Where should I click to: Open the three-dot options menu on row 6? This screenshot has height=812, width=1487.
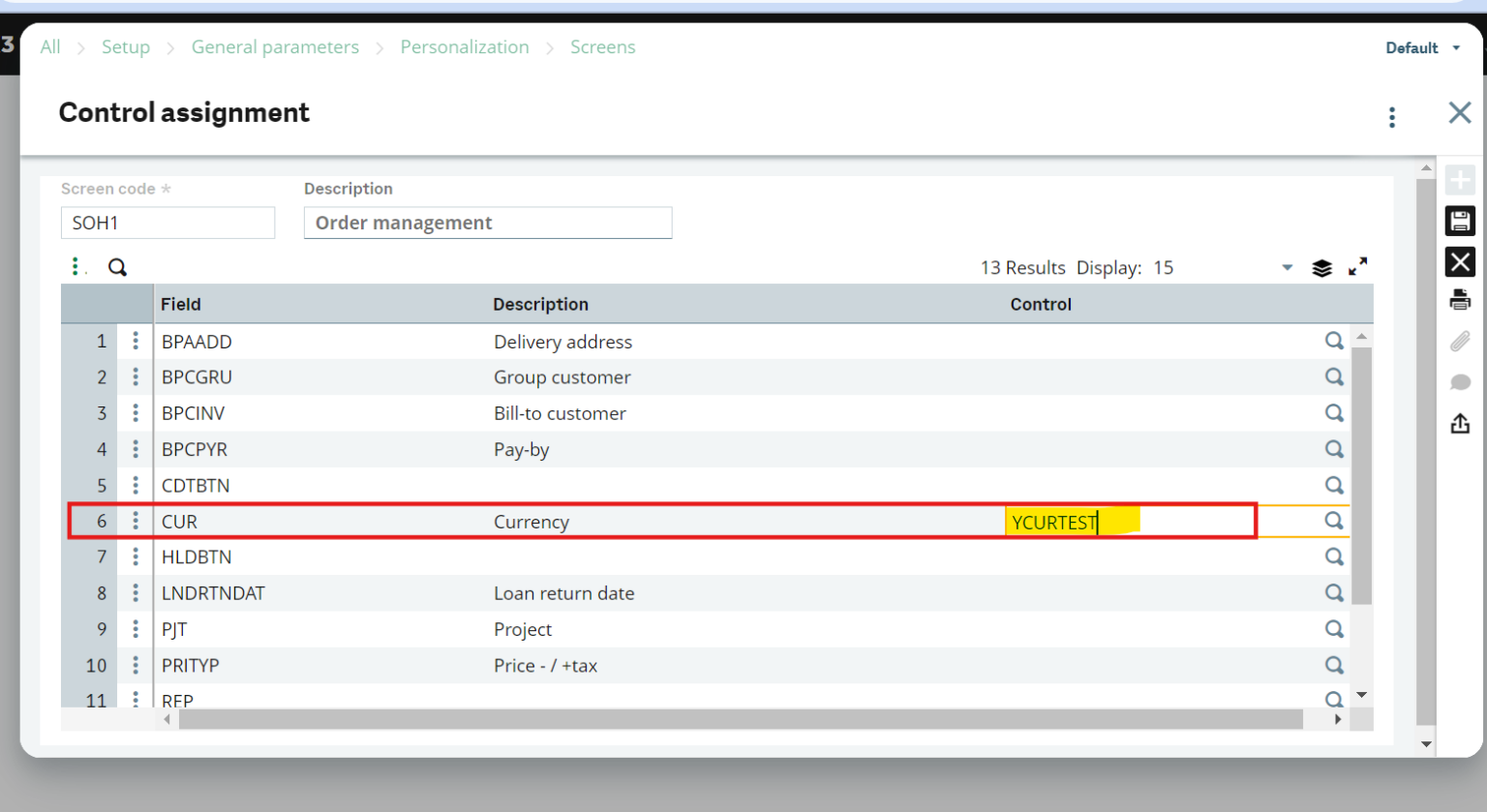136,521
